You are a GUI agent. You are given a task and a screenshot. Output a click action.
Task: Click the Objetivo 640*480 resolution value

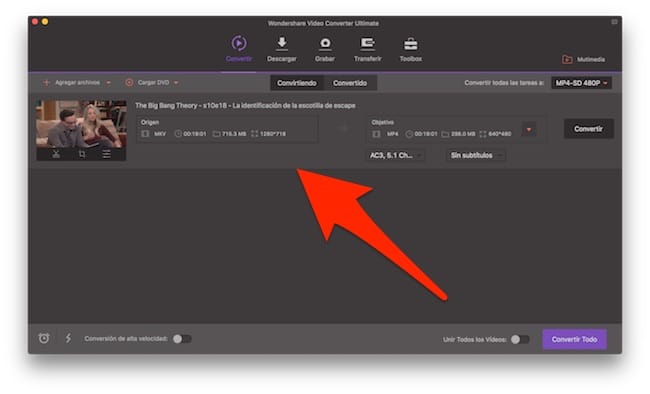[500, 134]
